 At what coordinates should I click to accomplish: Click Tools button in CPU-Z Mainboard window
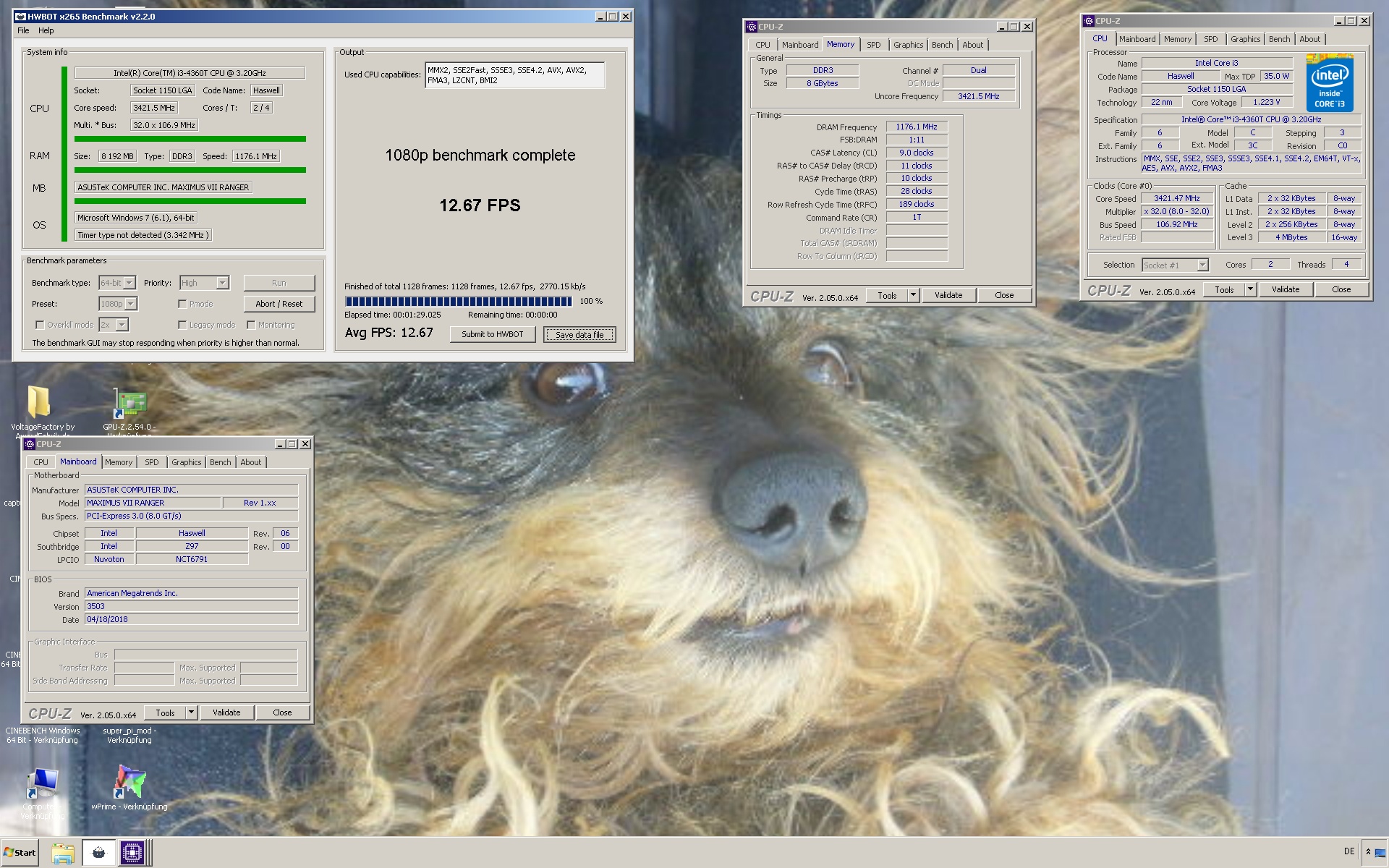tap(165, 712)
